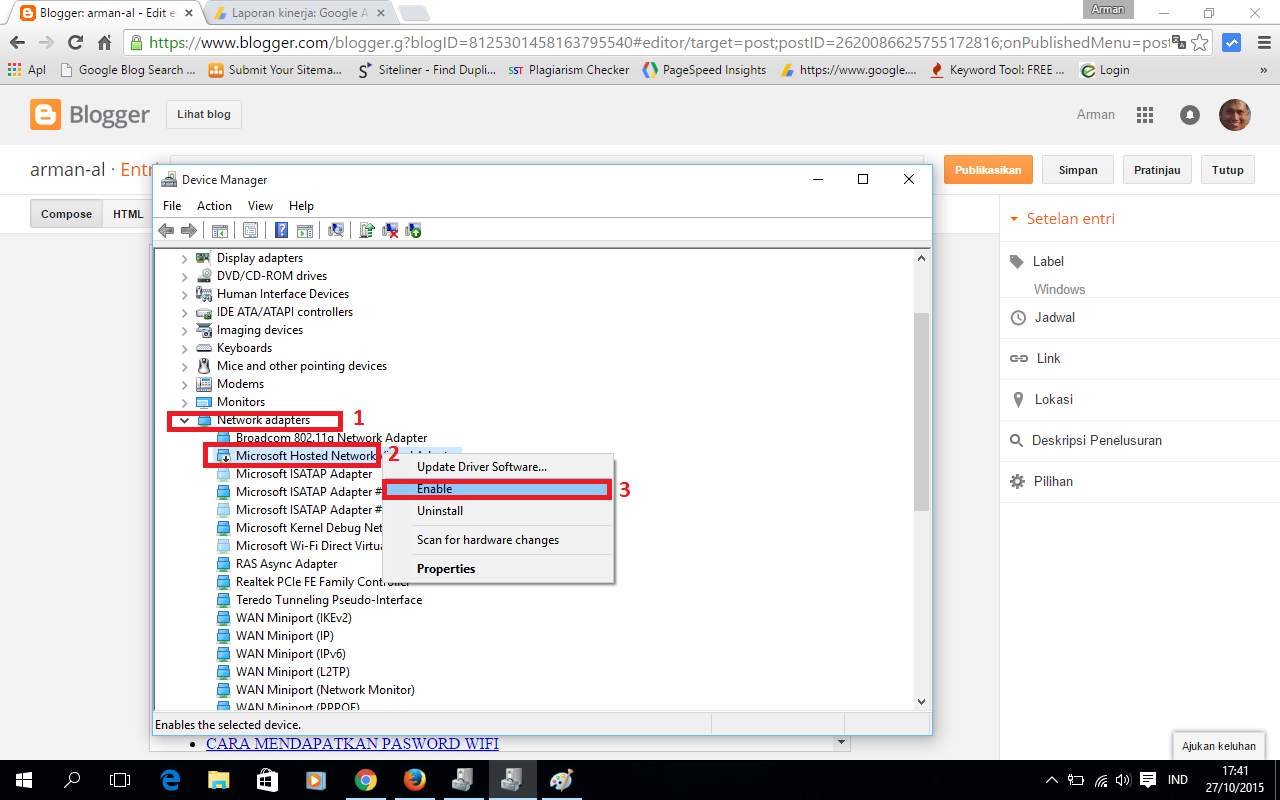Open Plagiarism Checker bookmark
This screenshot has width=1280, height=800.
pos(568,70)
